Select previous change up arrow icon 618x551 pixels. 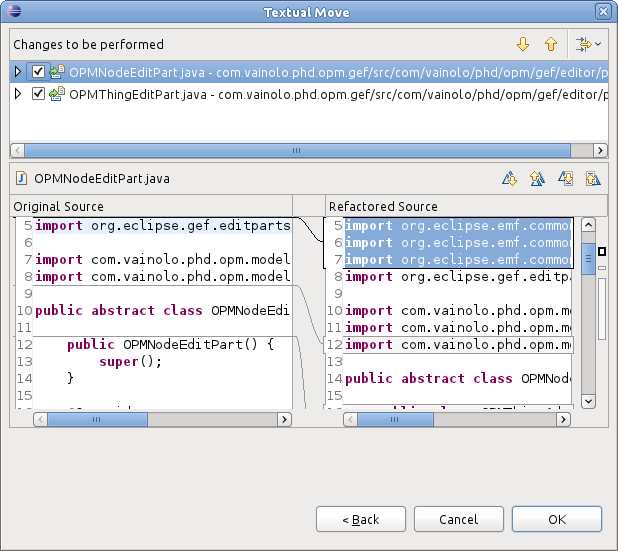pos(551,44)
